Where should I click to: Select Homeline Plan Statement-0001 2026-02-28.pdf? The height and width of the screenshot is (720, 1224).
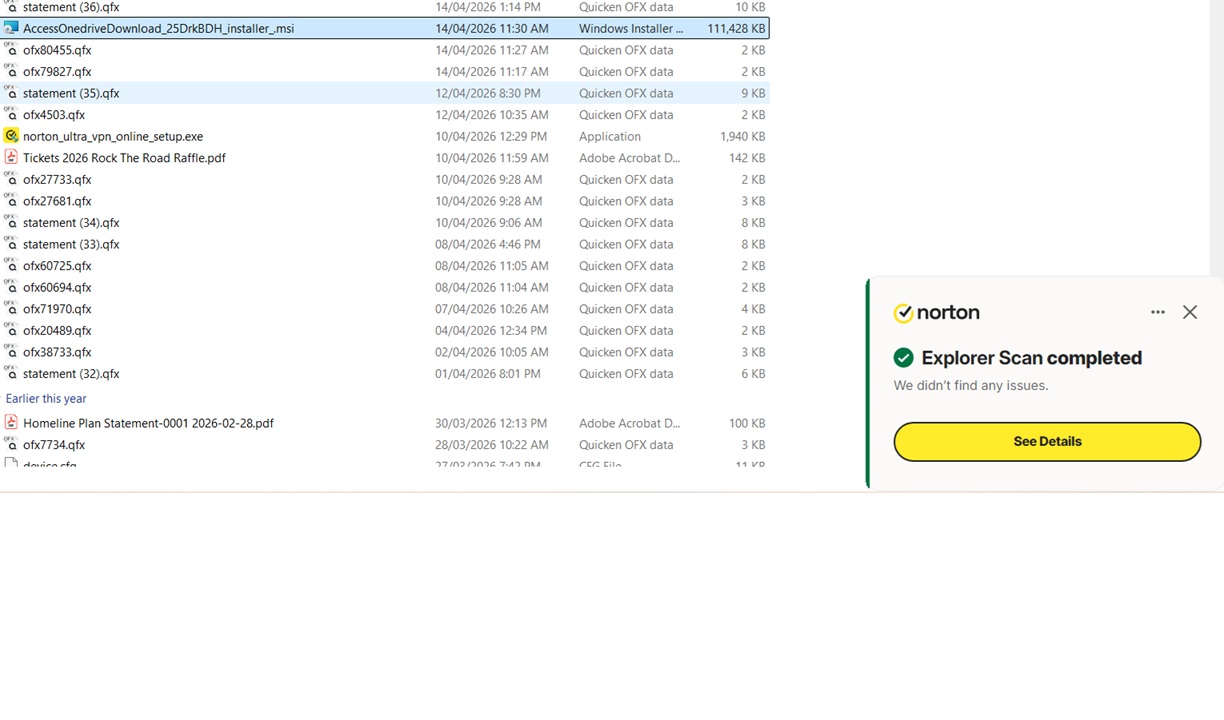pos(148,423)
